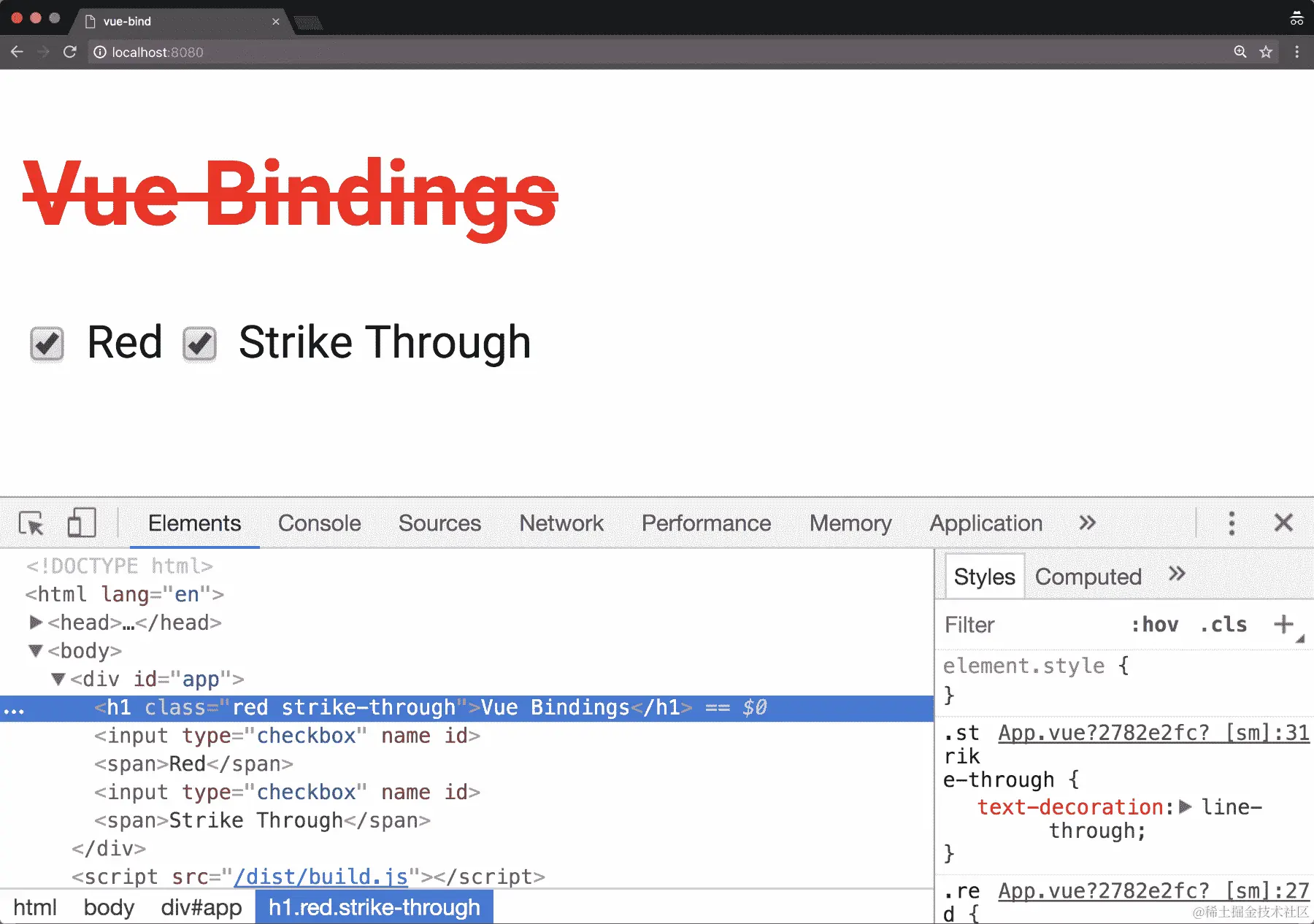Collapse the body element node
This screenshot has height=924, width=1314.
point(35,650)
